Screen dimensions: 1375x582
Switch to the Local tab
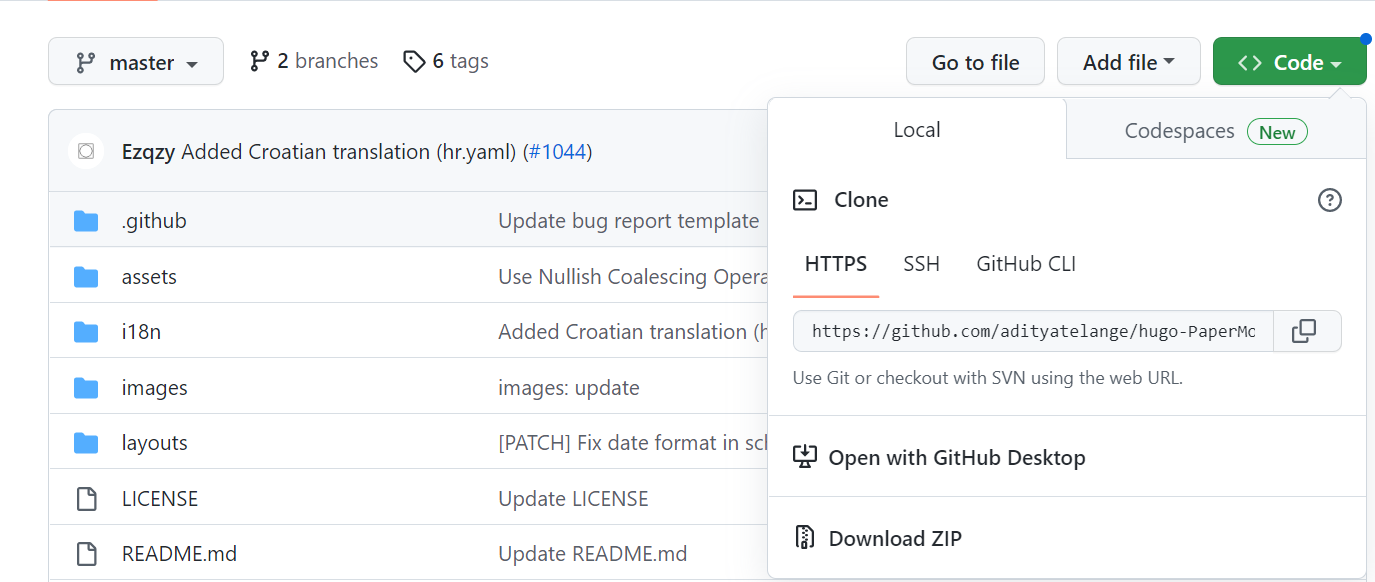[x=917, y=130]
